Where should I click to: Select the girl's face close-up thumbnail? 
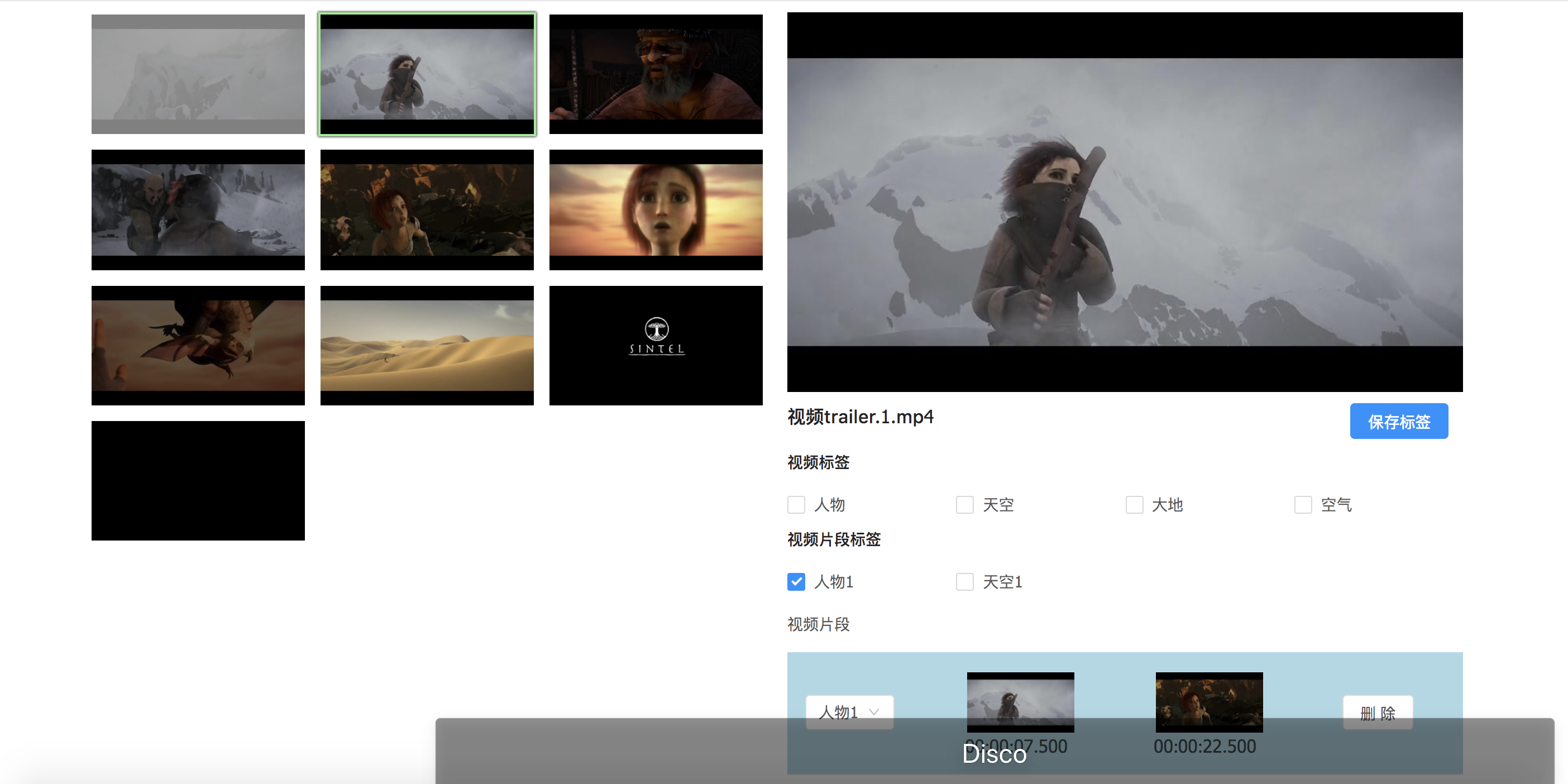pos(656,209)
